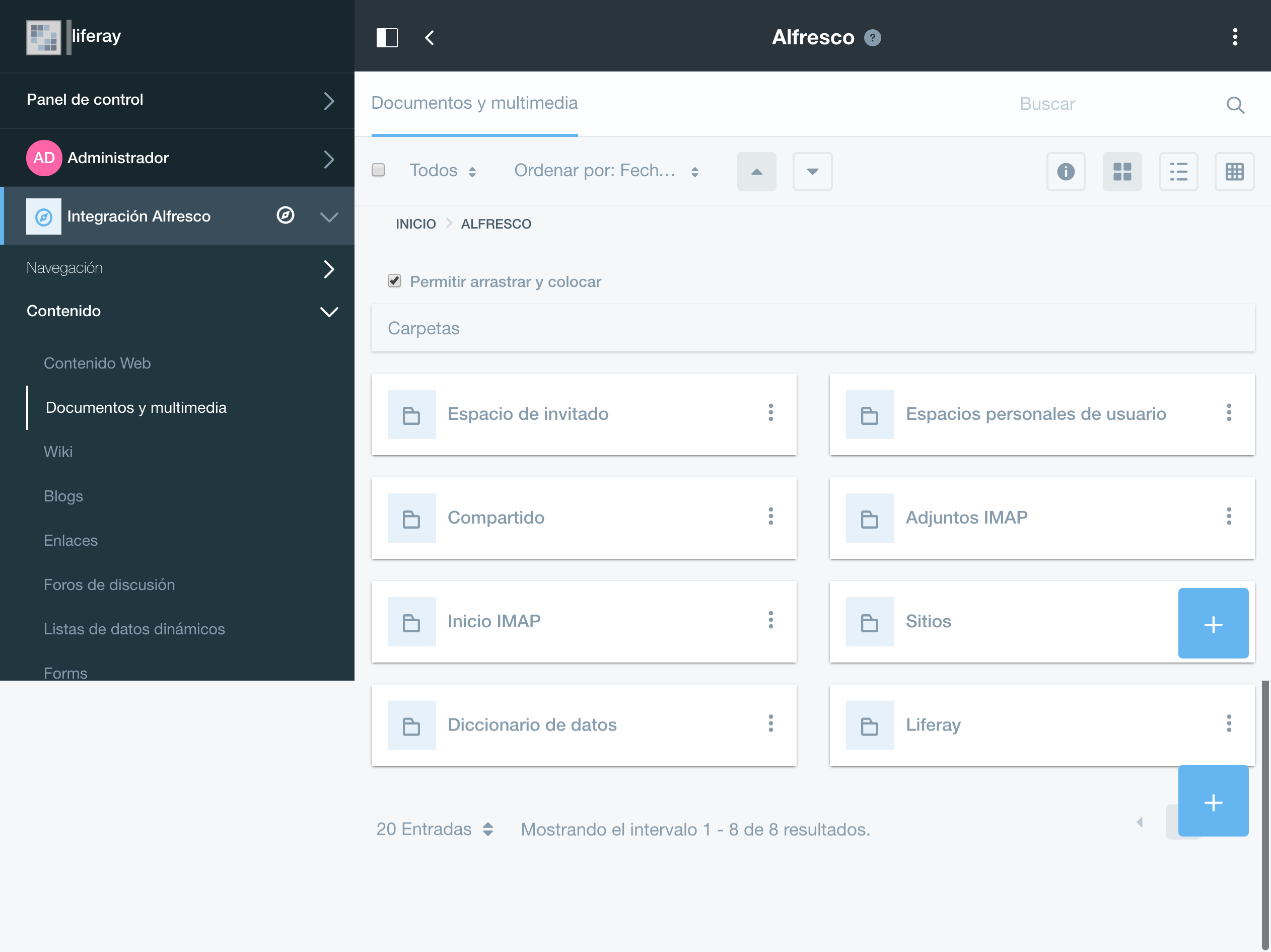
Task: Switch to table view
Action: coord(1234,171)
